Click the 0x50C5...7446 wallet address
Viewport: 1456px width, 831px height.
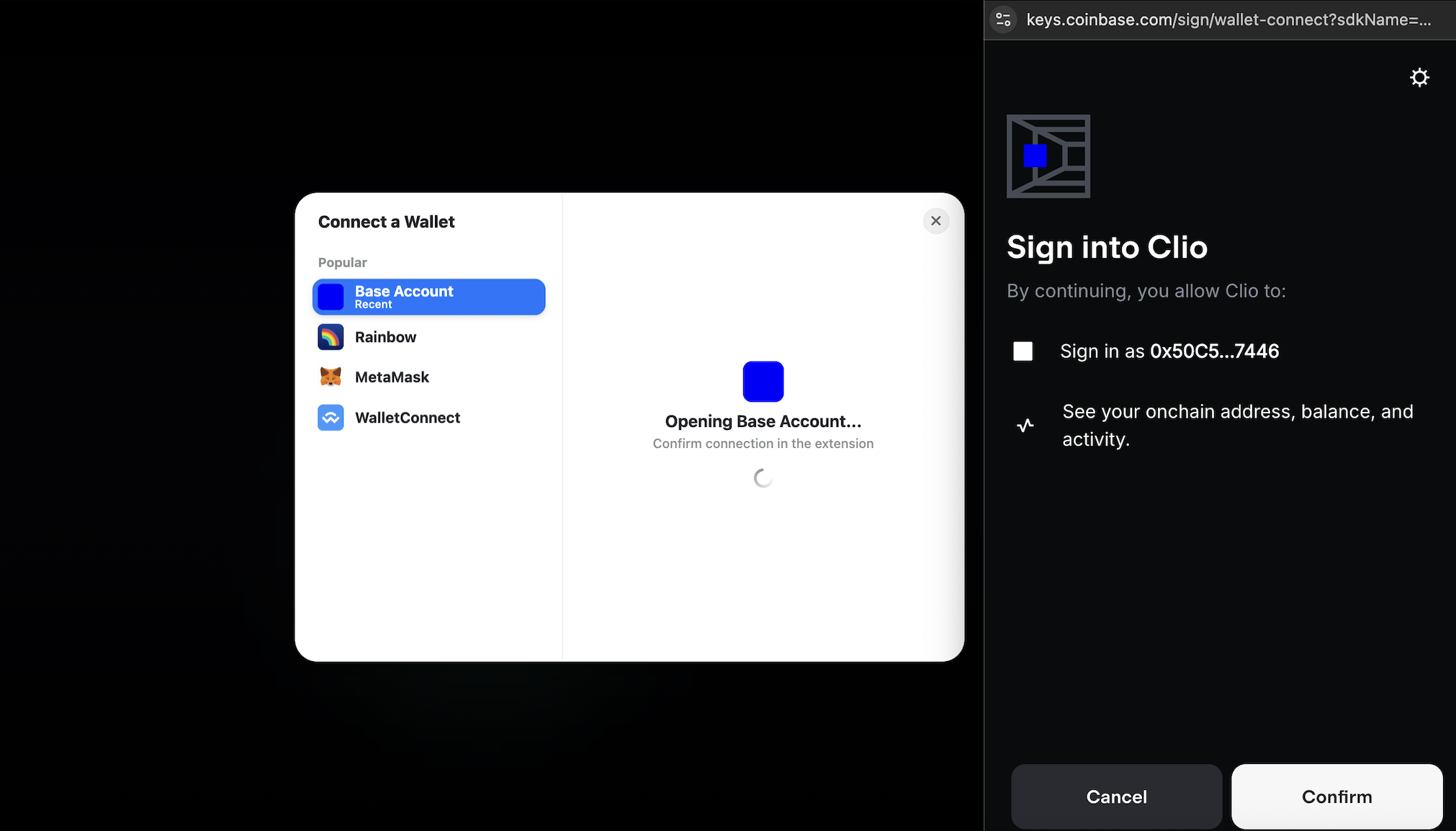tap(1214, 351)
